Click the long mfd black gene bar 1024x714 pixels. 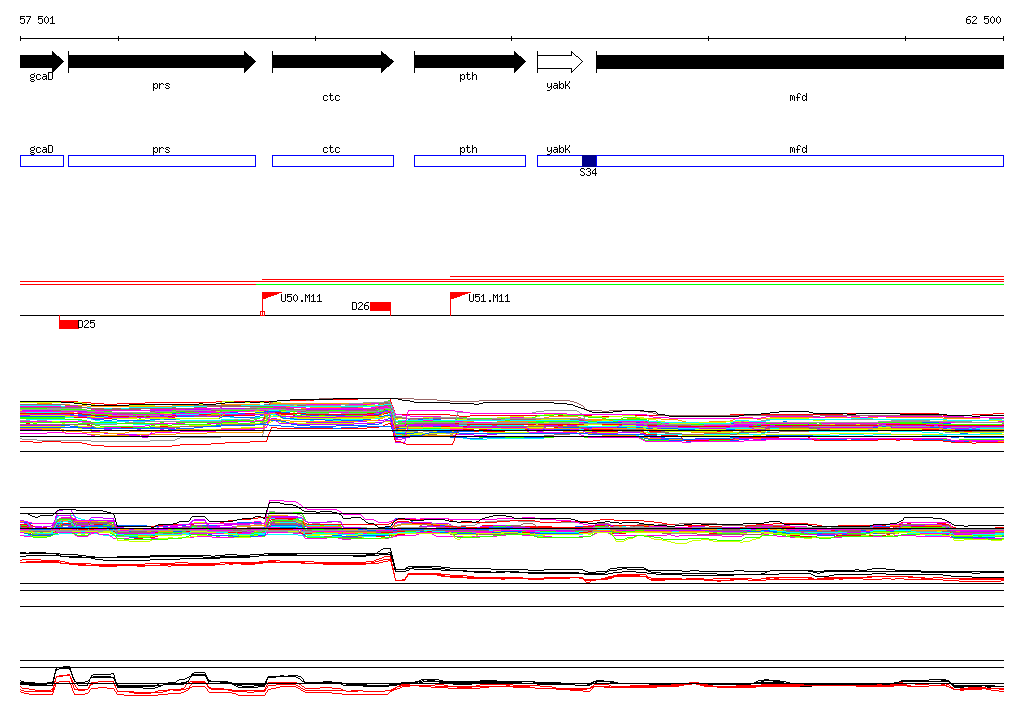point(800,62)
